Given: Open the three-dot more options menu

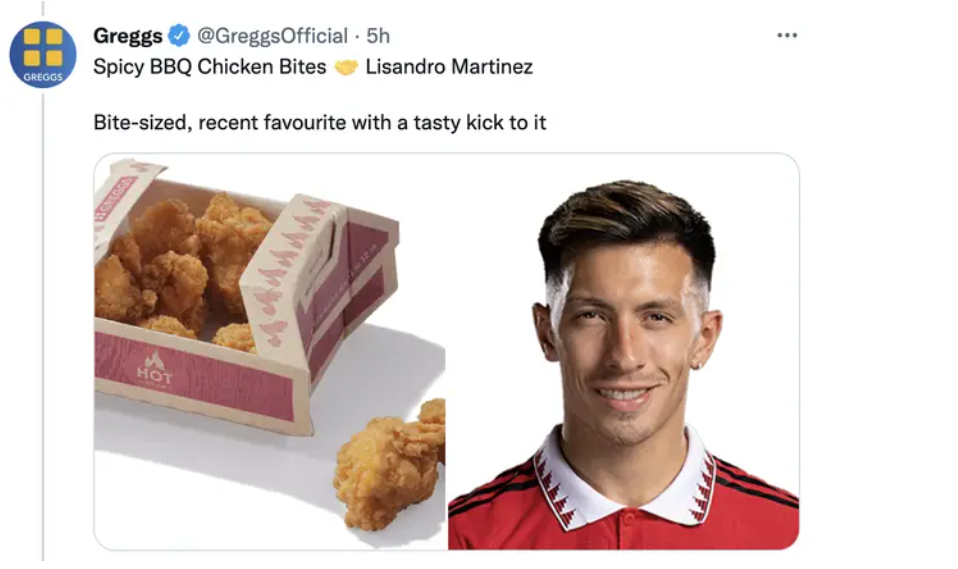Looking at the screenshot, I should tap(787, 35).
